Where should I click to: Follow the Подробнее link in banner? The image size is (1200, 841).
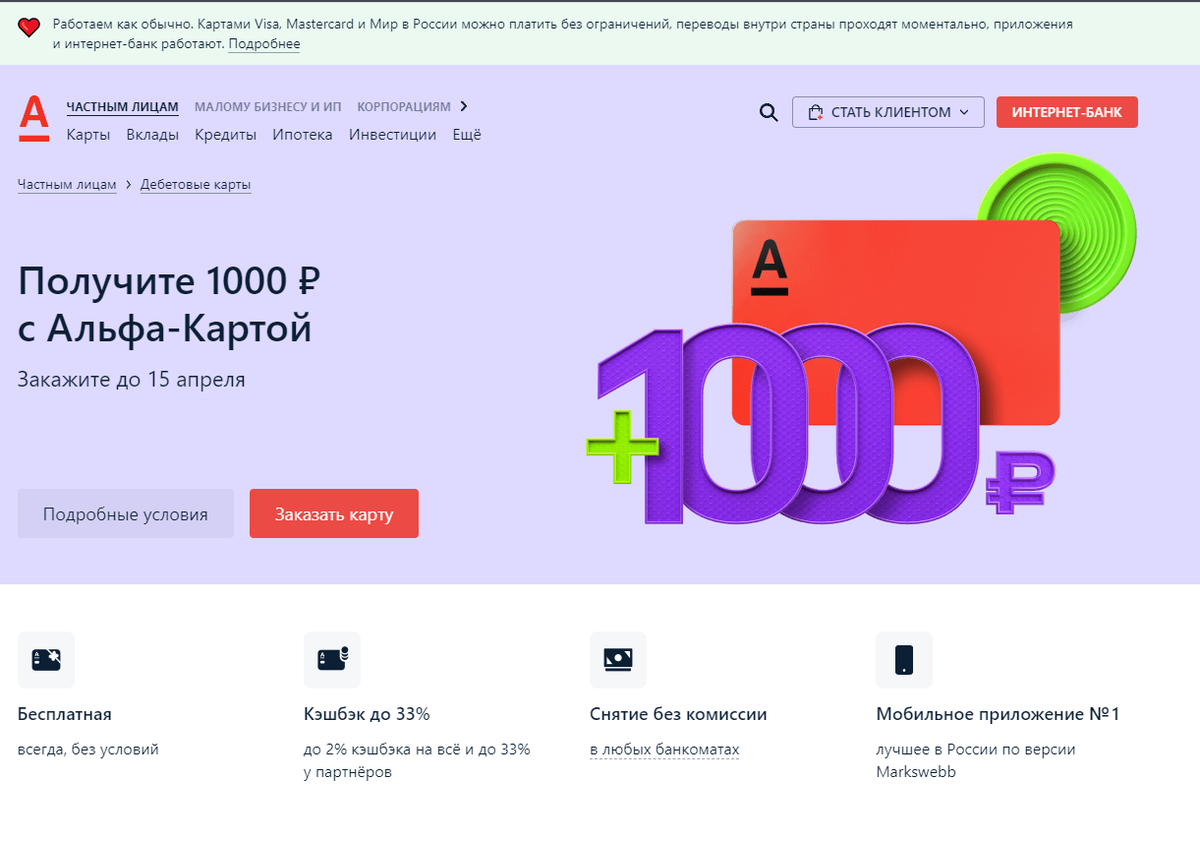click(264, 44)
